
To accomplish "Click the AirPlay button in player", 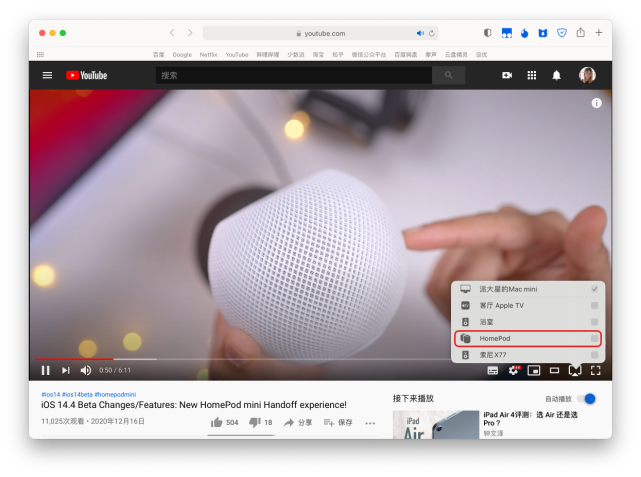I will [x=575, y=371].
